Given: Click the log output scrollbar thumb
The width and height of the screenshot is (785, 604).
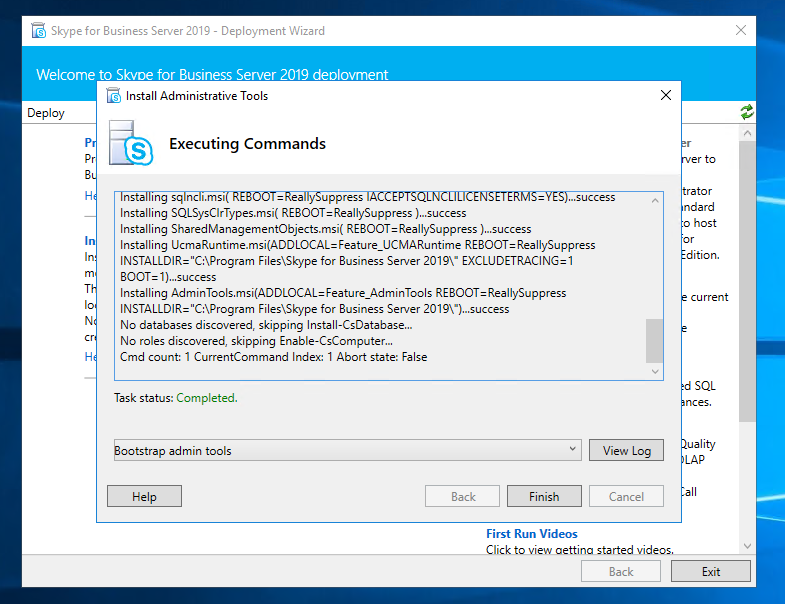Looking at the screenshot, I should tap(654, 341).
